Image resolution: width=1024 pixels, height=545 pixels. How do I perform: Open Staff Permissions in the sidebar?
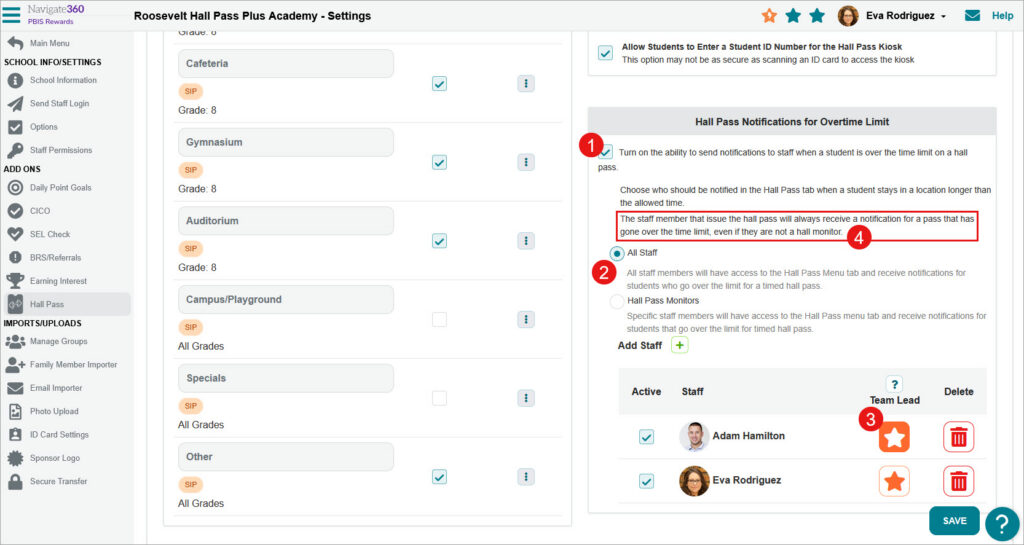click(60, 150)
